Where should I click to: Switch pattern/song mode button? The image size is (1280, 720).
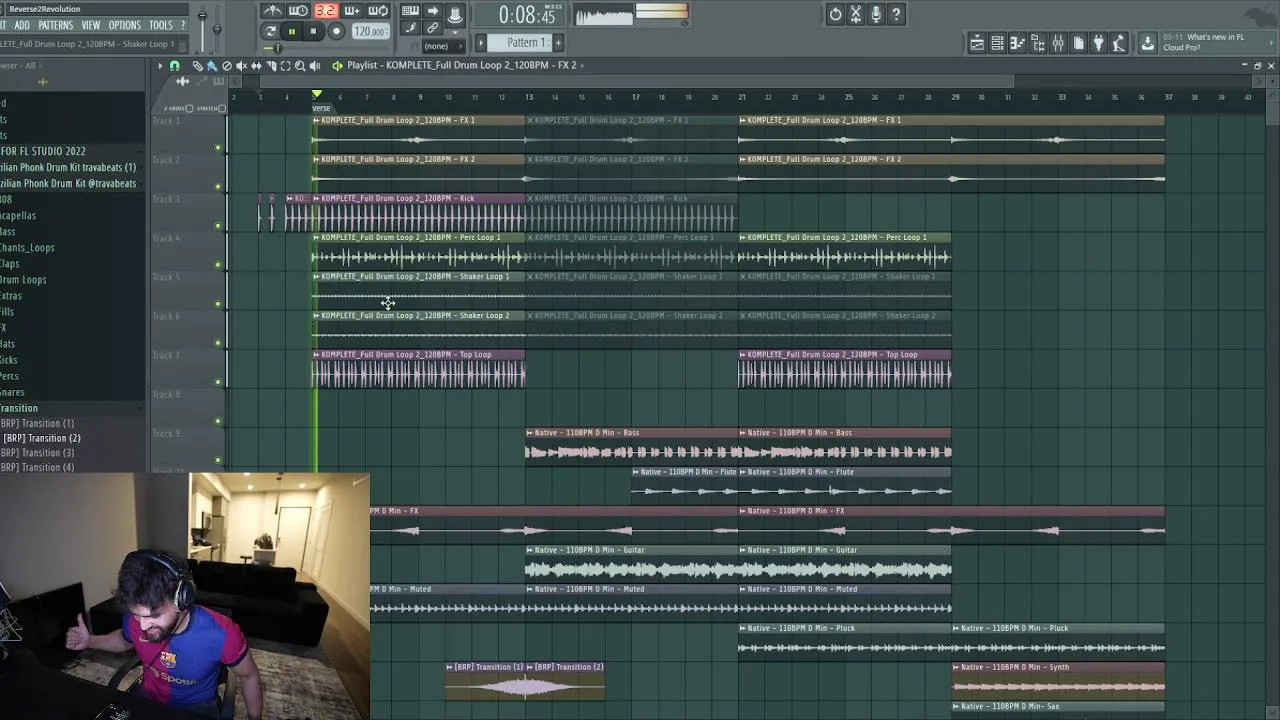point(270,31)
